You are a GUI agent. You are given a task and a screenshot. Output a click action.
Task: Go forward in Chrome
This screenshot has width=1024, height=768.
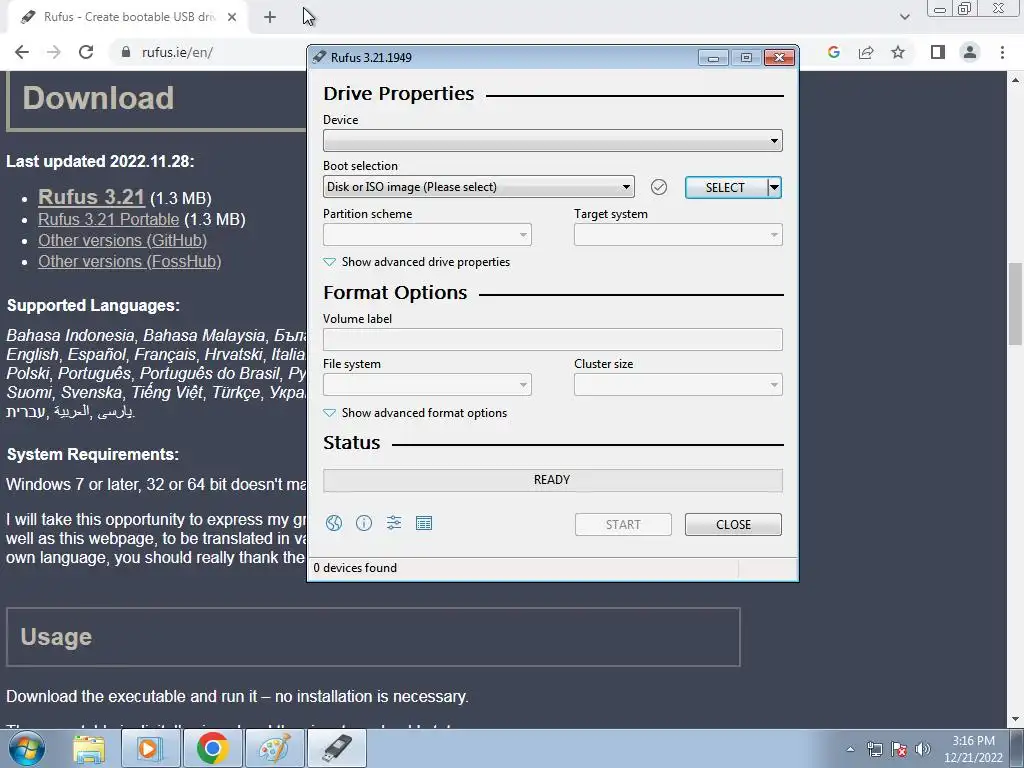tap(54, 52)
